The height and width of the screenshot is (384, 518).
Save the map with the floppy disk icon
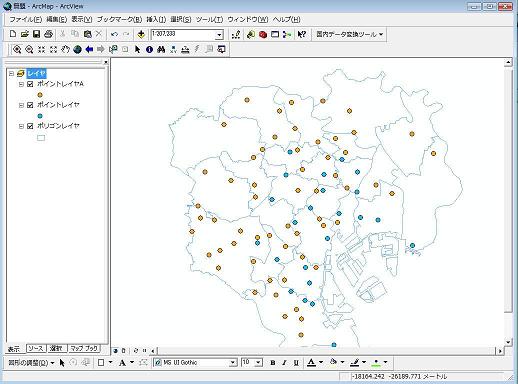(37, 34)
